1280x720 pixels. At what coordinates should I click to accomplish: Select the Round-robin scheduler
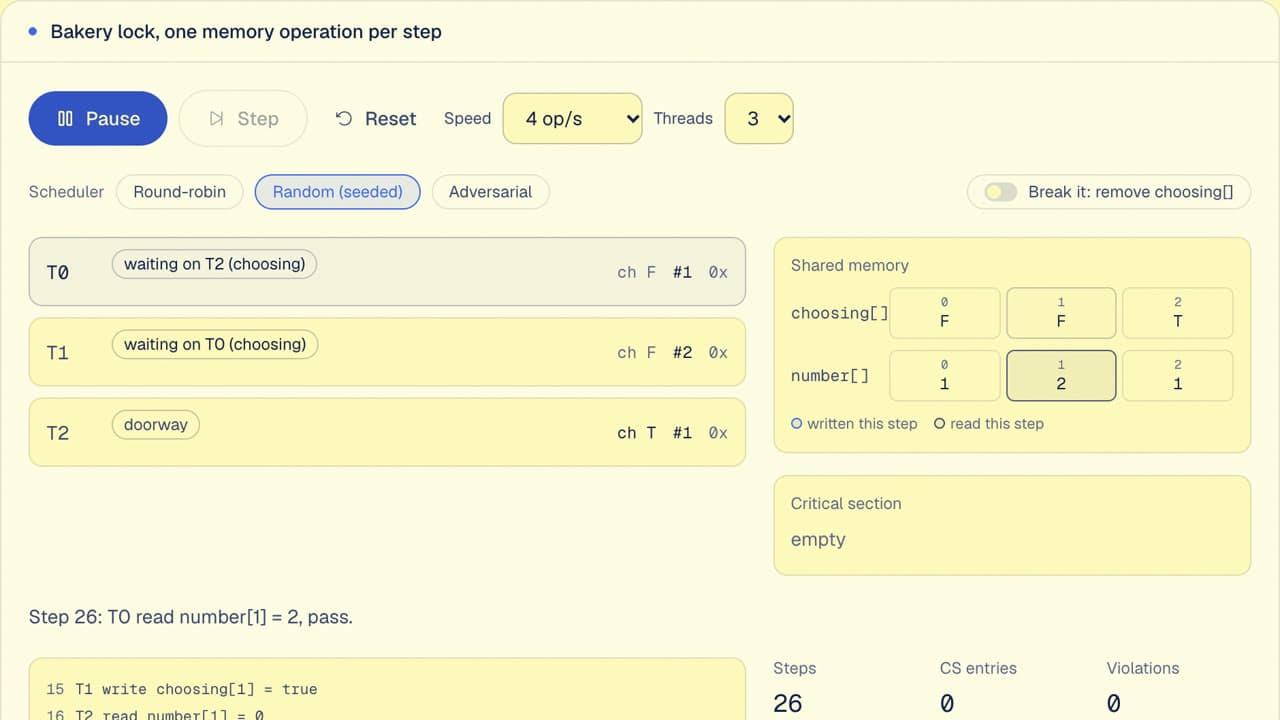[x=180, y=192]
